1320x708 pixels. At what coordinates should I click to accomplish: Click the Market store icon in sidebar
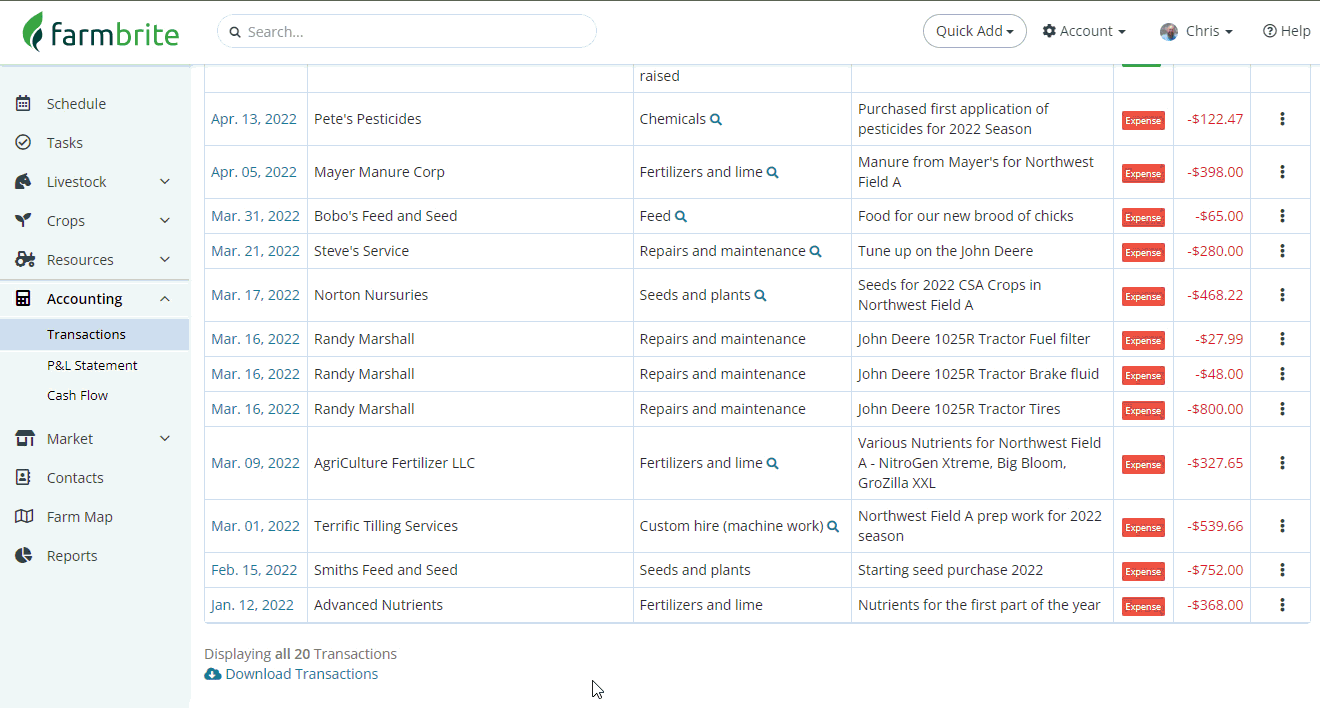point(25,438)
